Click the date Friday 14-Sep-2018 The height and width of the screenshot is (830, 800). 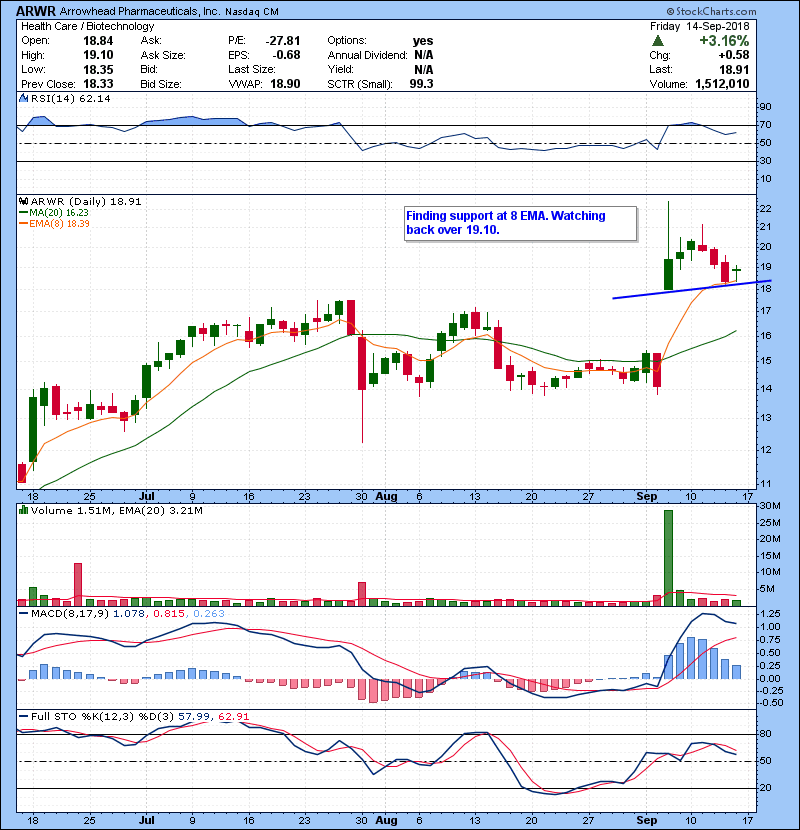pyautogui.click(x=699, y=26)
